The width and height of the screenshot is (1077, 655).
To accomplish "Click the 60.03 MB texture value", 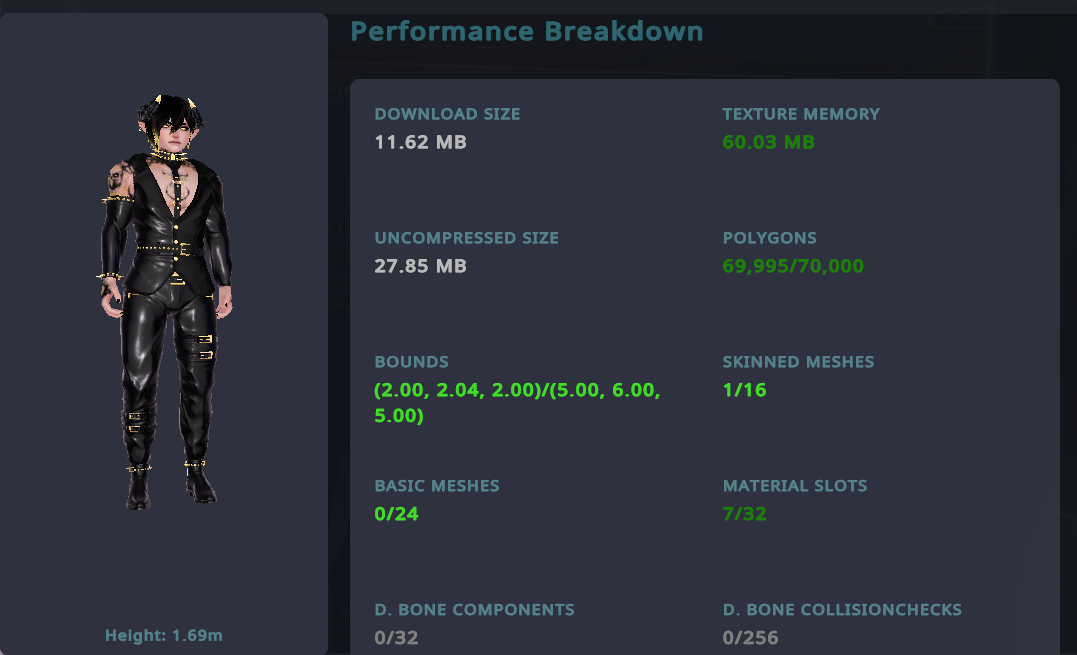I will (x=768, y=142).
